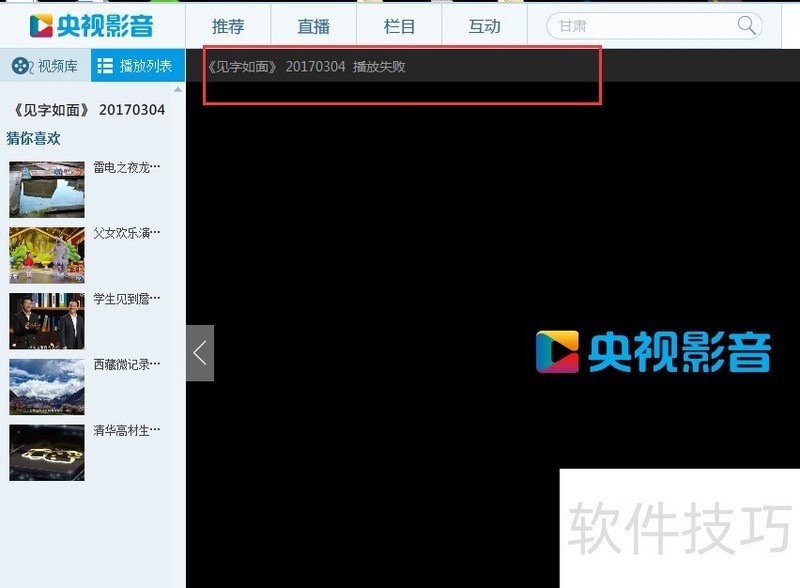Click the magnifier search icon

pos(746,25)
